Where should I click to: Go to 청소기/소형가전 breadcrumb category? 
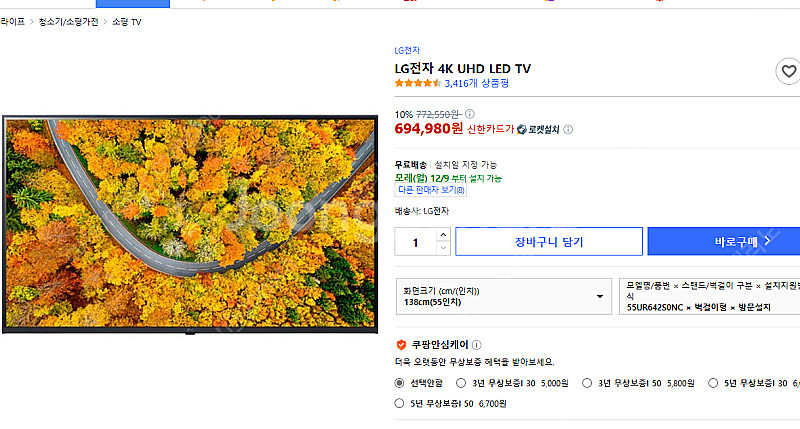[x=68, y=22]
